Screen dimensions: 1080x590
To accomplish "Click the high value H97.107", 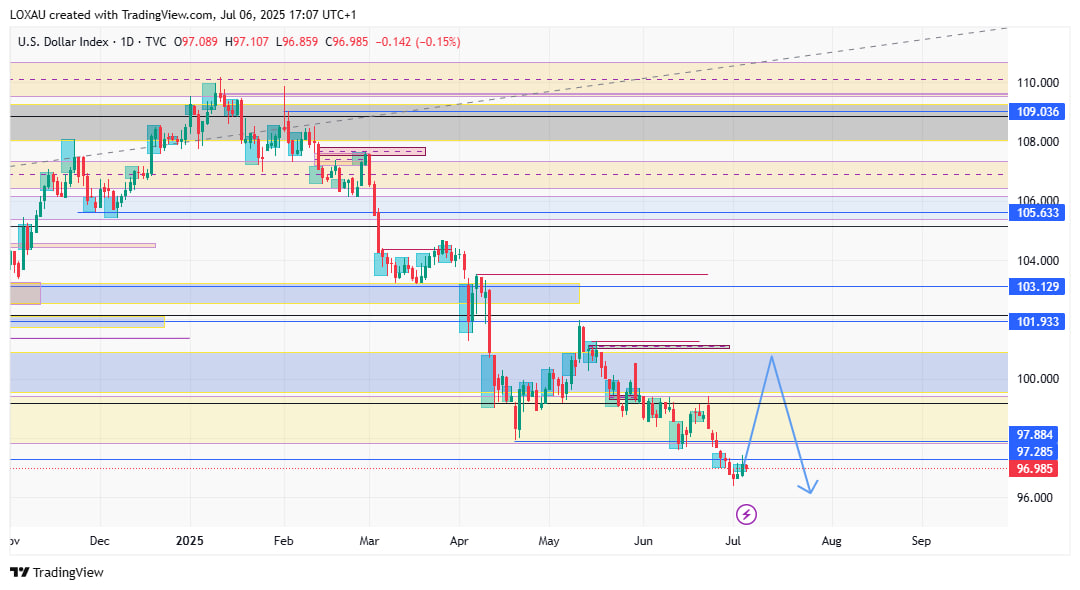I will click(x=247, y=42).
